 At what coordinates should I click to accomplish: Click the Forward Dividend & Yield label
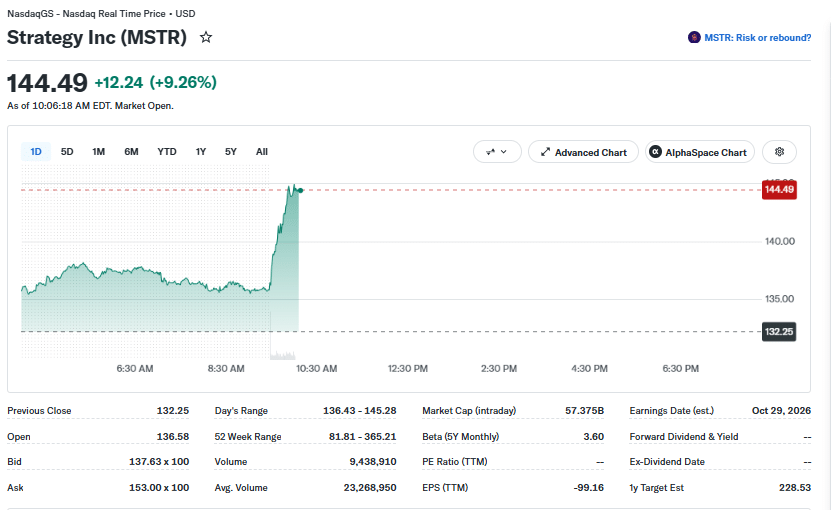coord(684,437)
